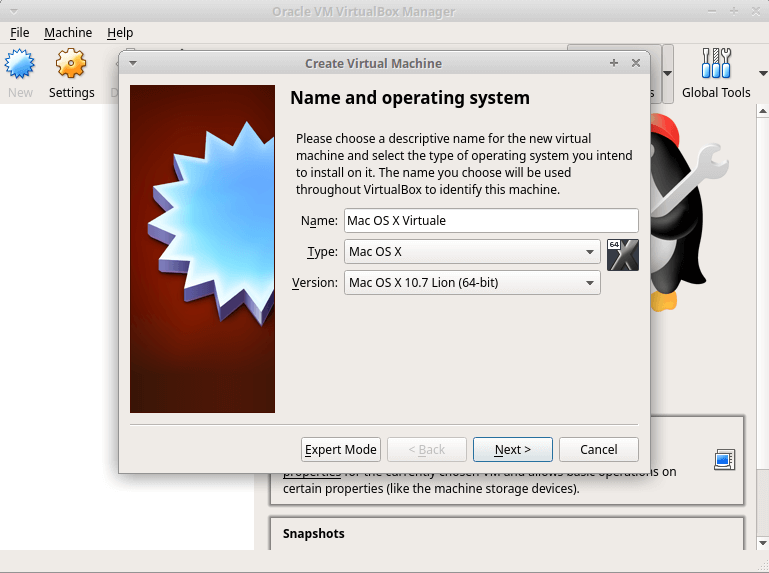Viewport: 769px width, 573px height.
Task: Expand the Global Tools dropdown arrow
Action: tap(763, 74)
